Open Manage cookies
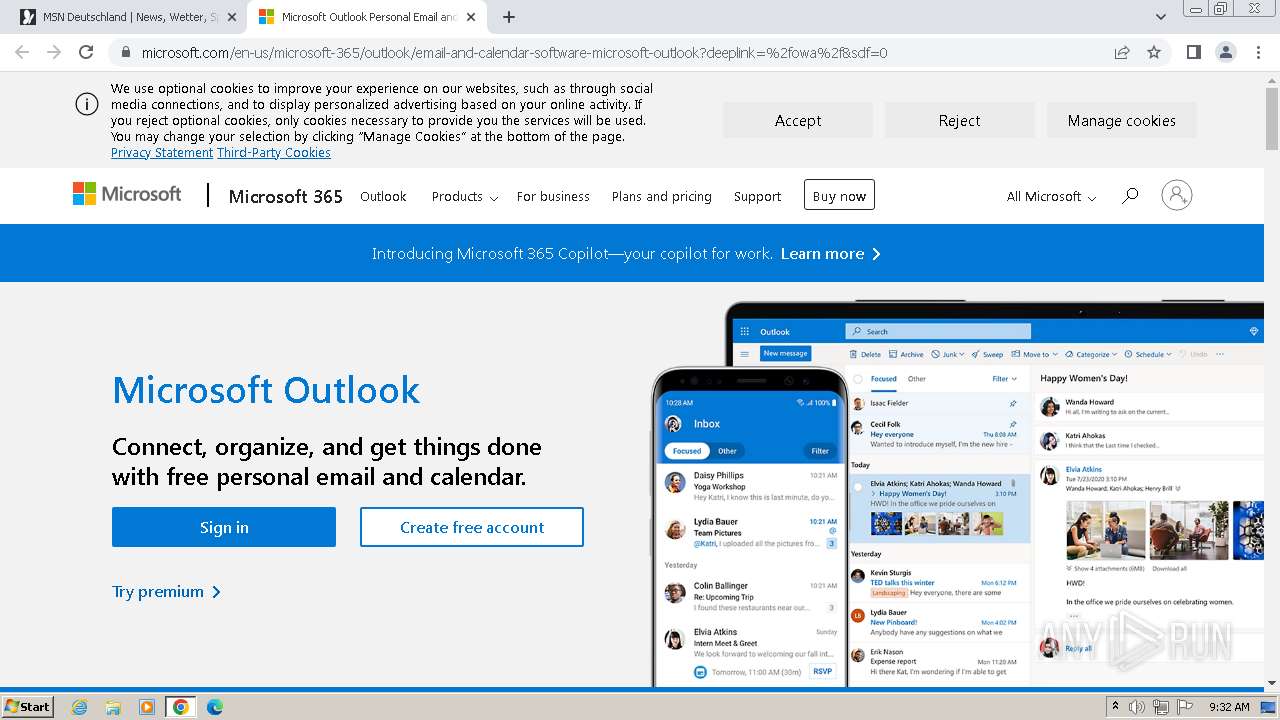This screenshot has height=720, width=1280. click(x=1122, y=120)
